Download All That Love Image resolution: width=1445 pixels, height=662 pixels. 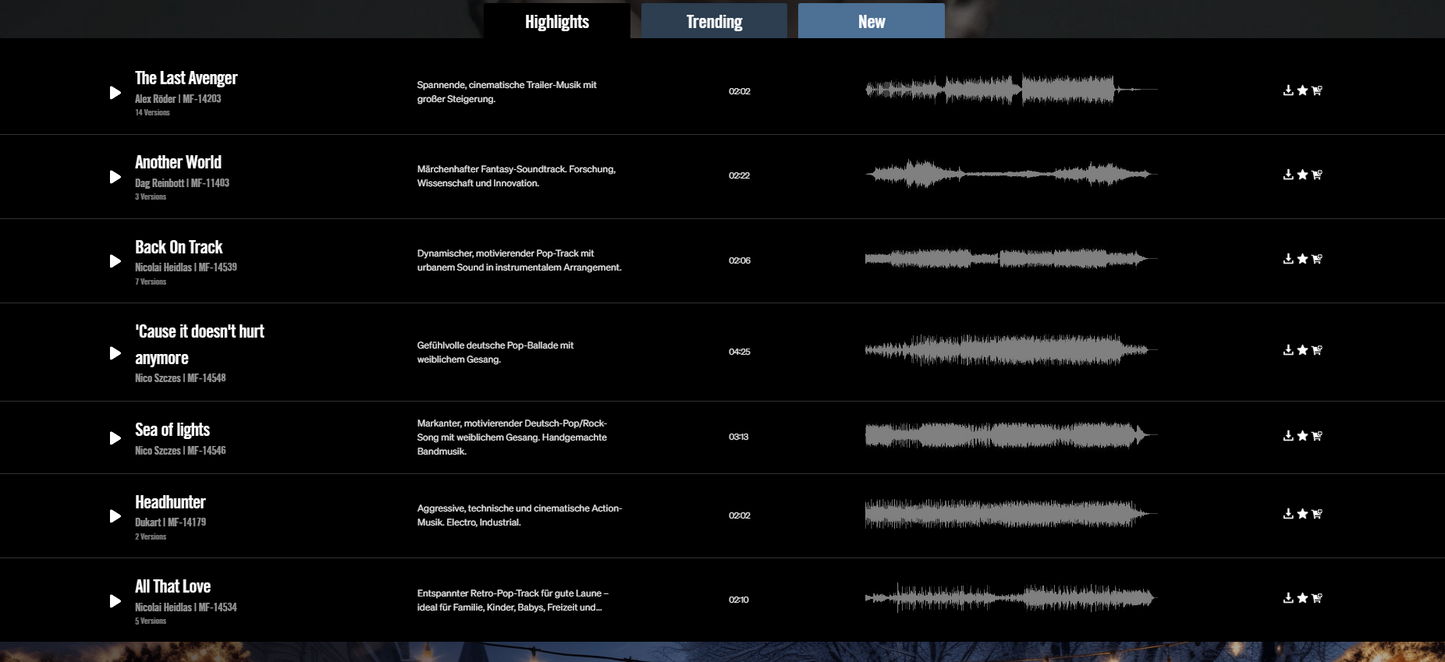click(1288, 597)
